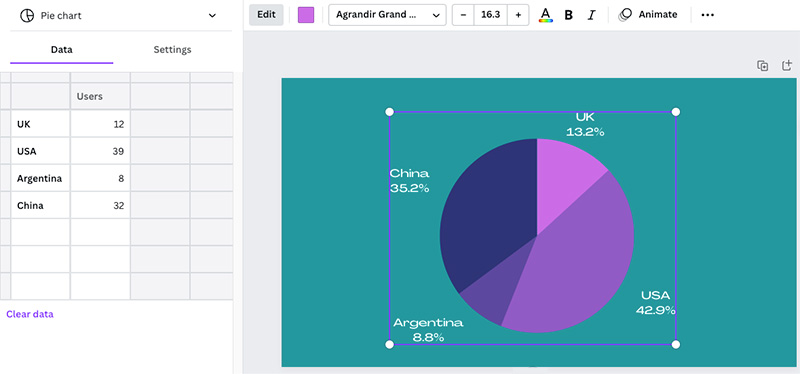
Task: Click the Argentina 8.8% chart label
Action: 428,330
